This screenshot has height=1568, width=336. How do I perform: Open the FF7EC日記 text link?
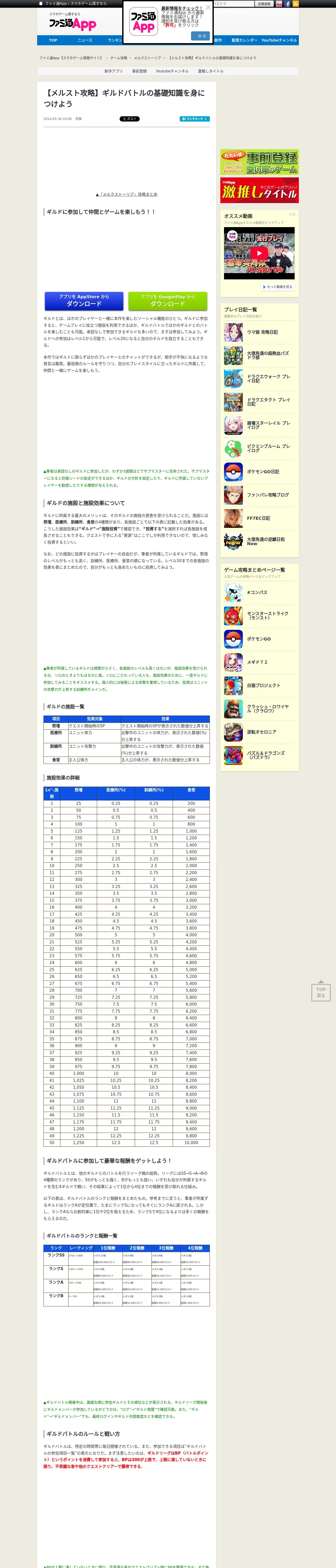coord(259,518)
